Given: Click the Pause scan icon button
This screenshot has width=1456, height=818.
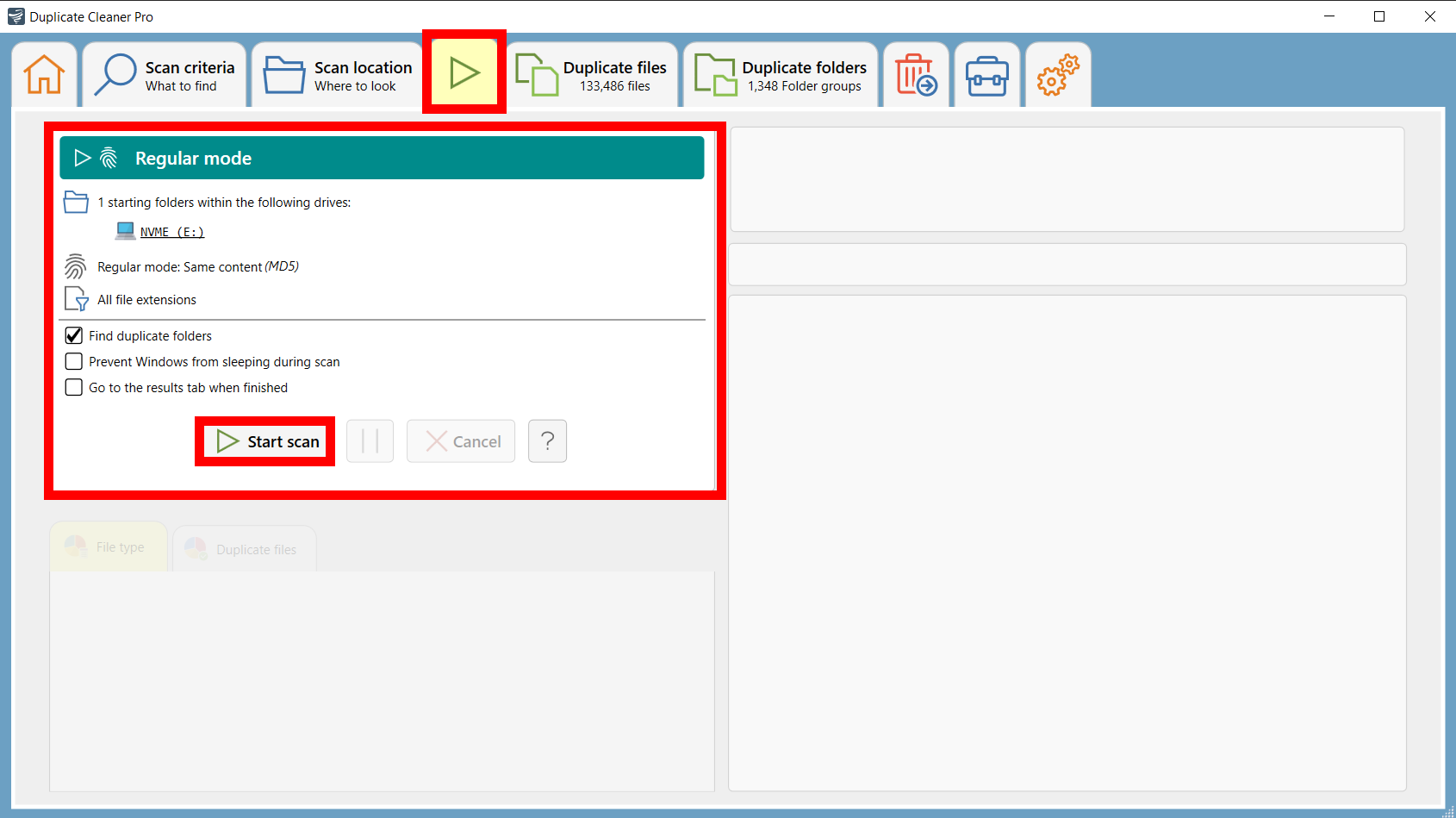Looking at the screenshot, I should click(370, 440).
